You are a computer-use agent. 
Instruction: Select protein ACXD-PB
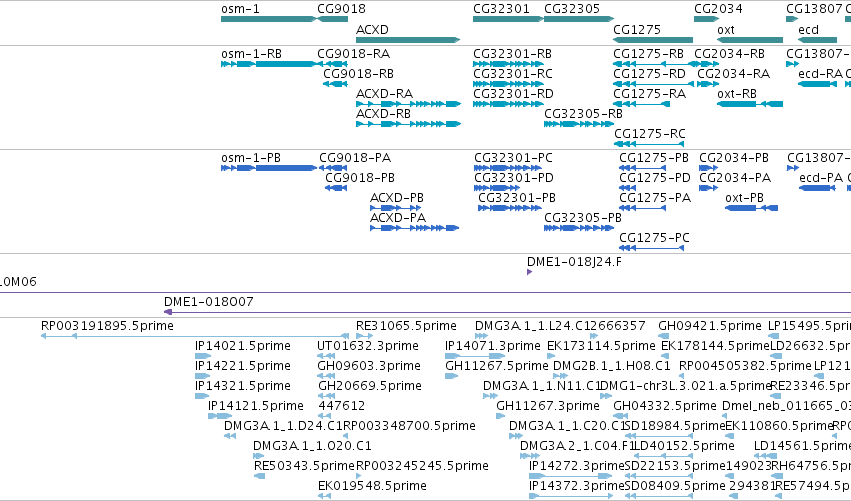tap(396, 208)
